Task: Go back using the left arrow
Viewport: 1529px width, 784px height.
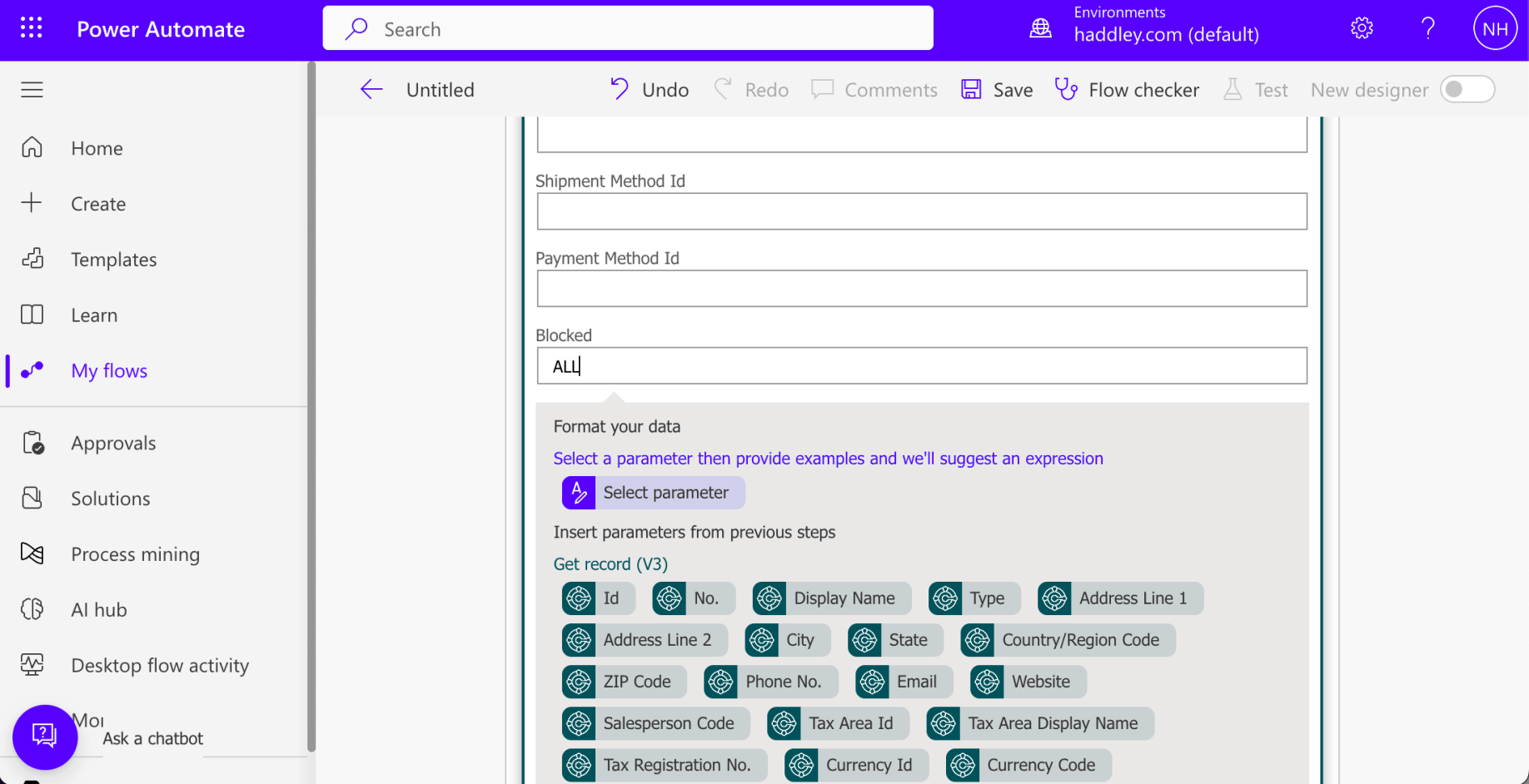Action: [371, 90]
